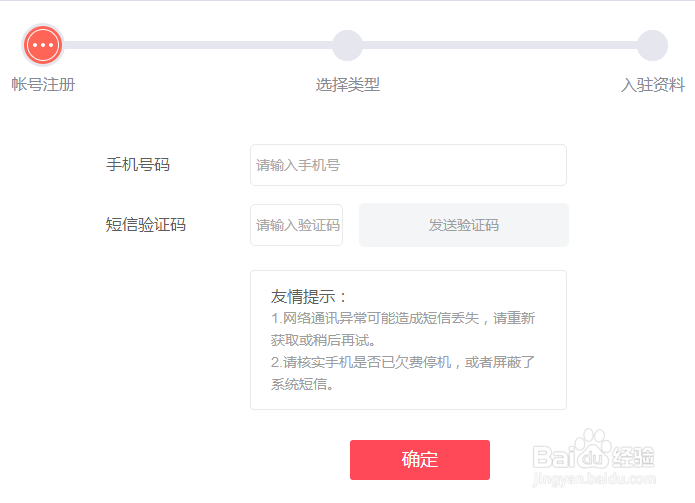695x503 pixels.
Task: Click the 短信验证码 field label
Action: coord(146,225)
